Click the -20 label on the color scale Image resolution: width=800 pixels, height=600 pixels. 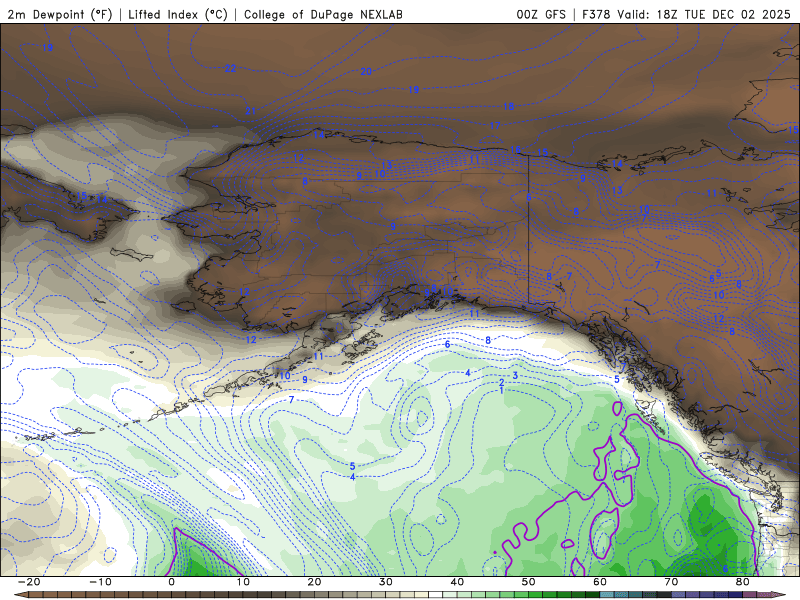point(29,582)
